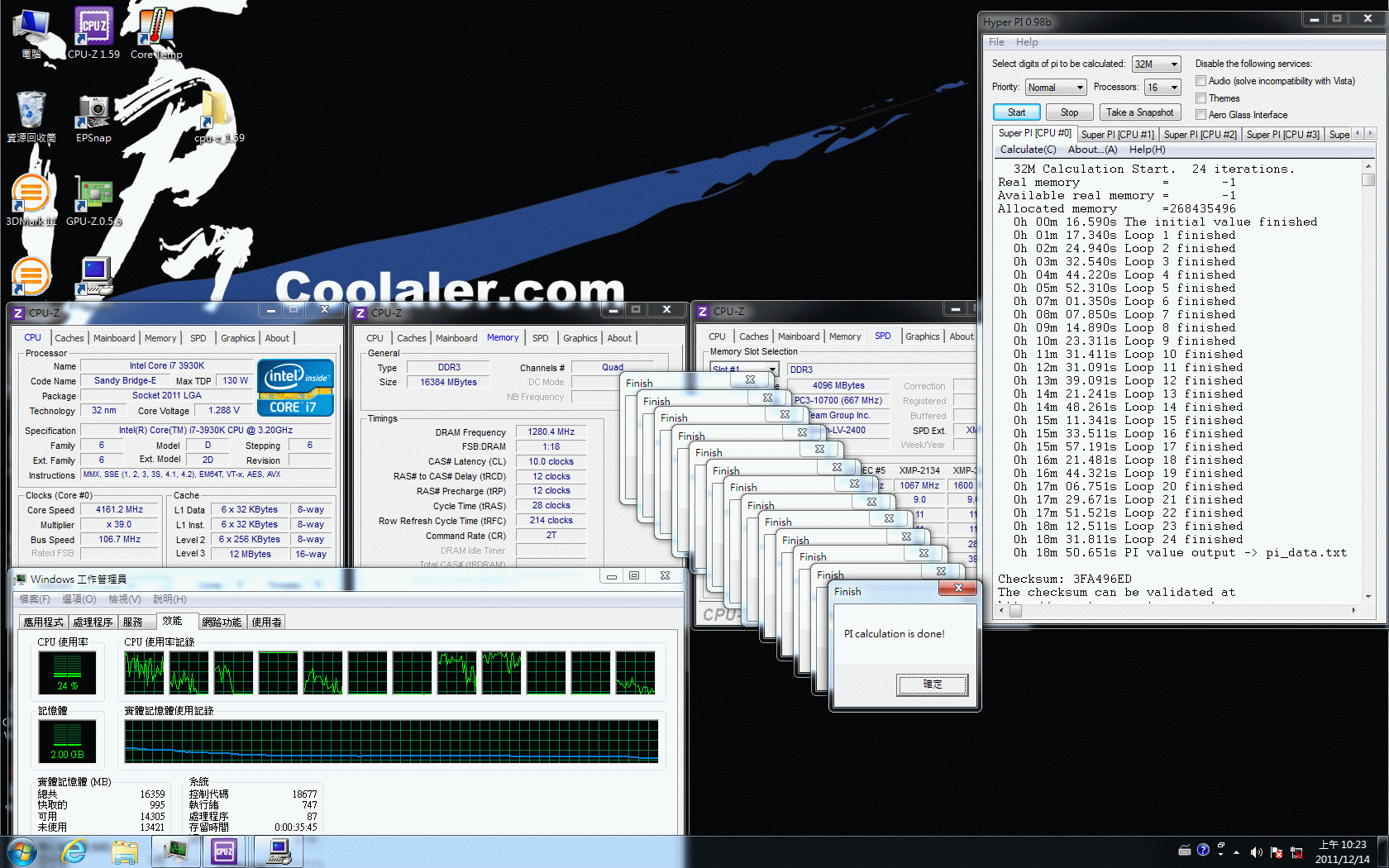1389x868 pixels.
Task: Open Caches tab in the CPU-Z CPU window
Action: click(x=69, y=338)
